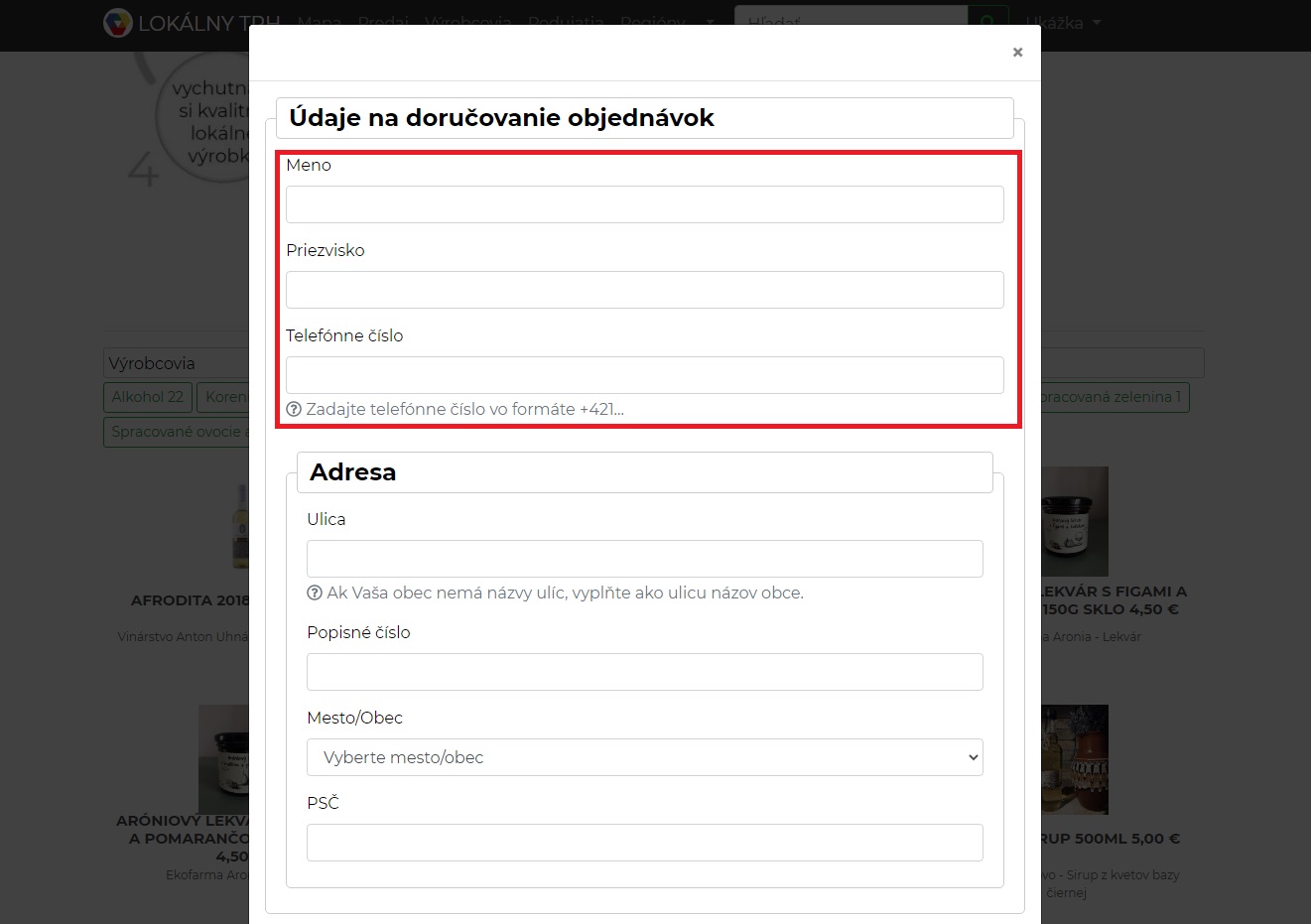Image resolution: width=1311 pixels, height=924 pixels.
Task: Open the Ukážka user dropdown
Action: pos(1063,23)
